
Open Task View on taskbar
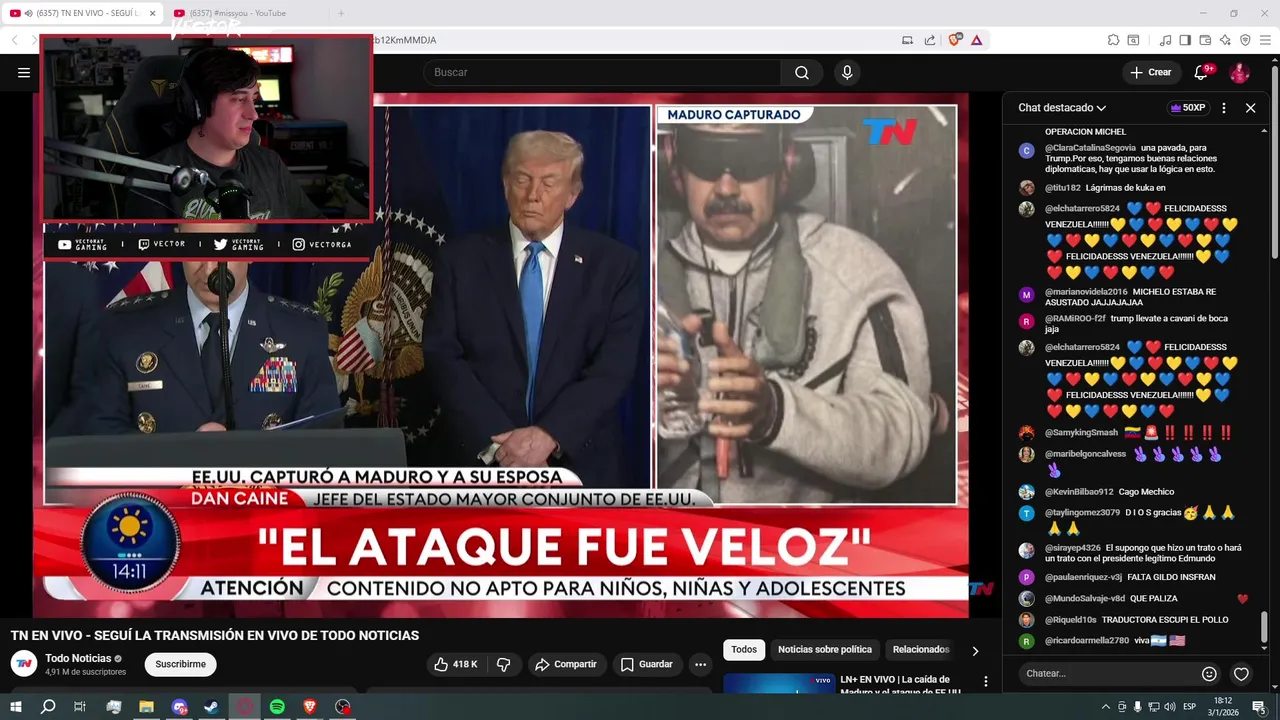click(x=80, y=707)
